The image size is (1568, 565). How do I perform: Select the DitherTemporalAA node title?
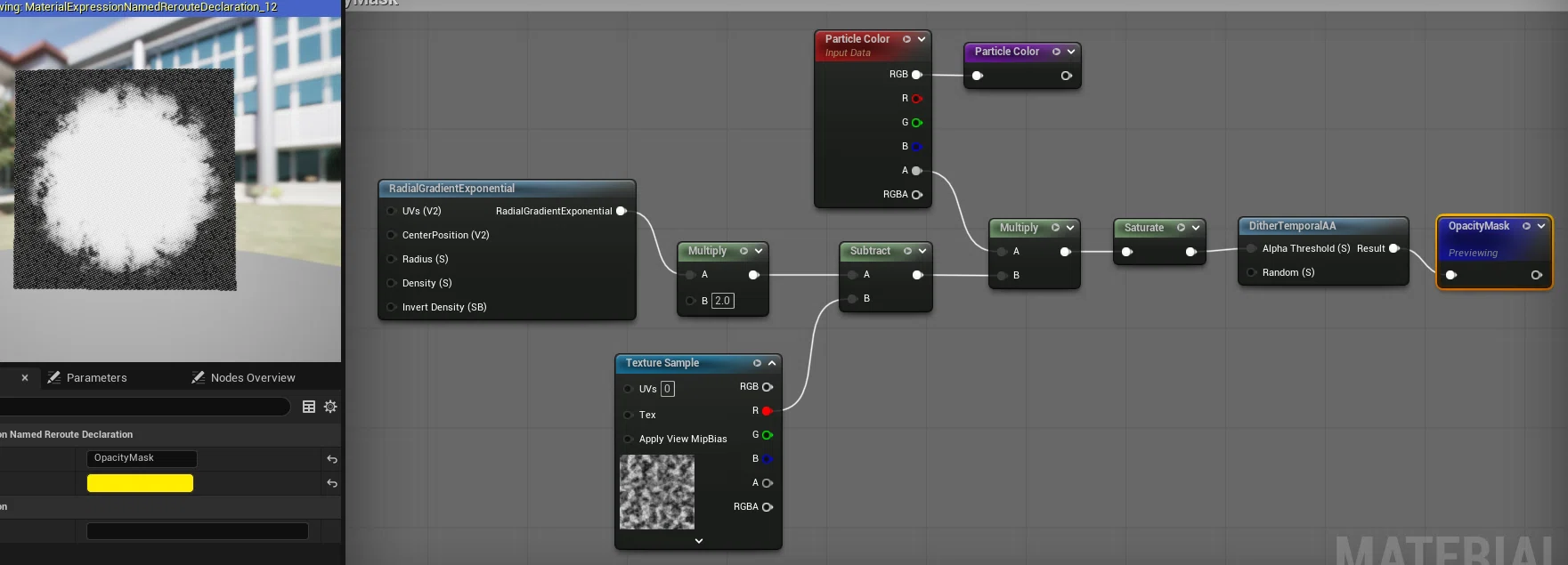point(1292,226)
